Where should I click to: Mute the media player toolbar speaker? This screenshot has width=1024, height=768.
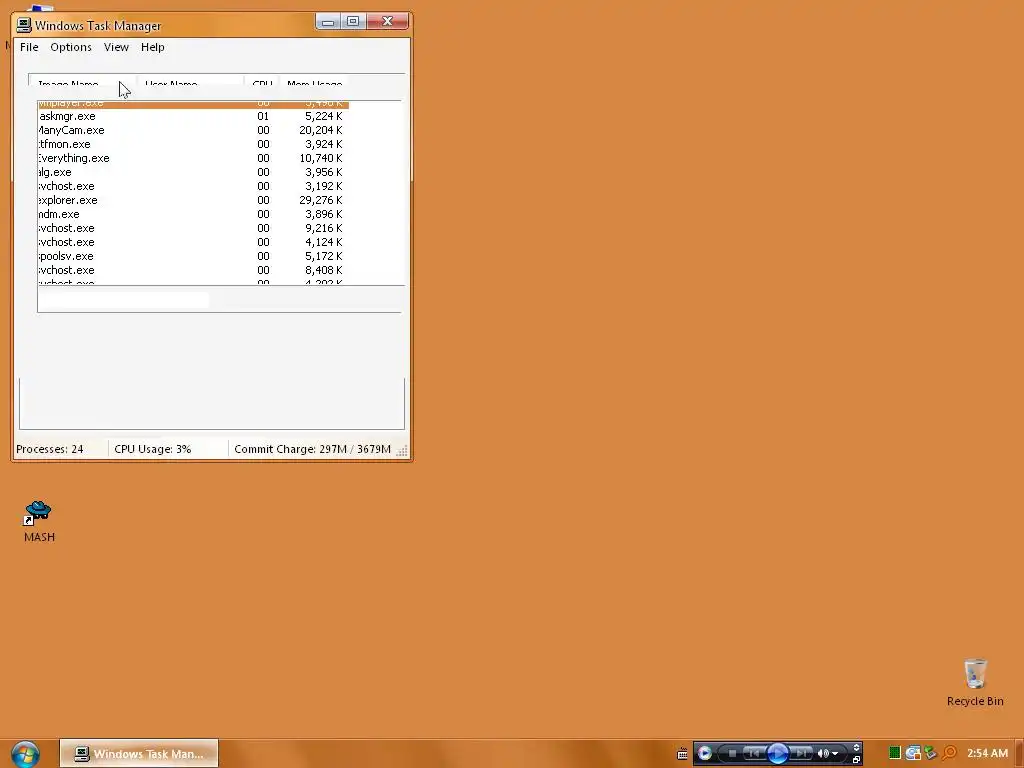click(823, 754)
